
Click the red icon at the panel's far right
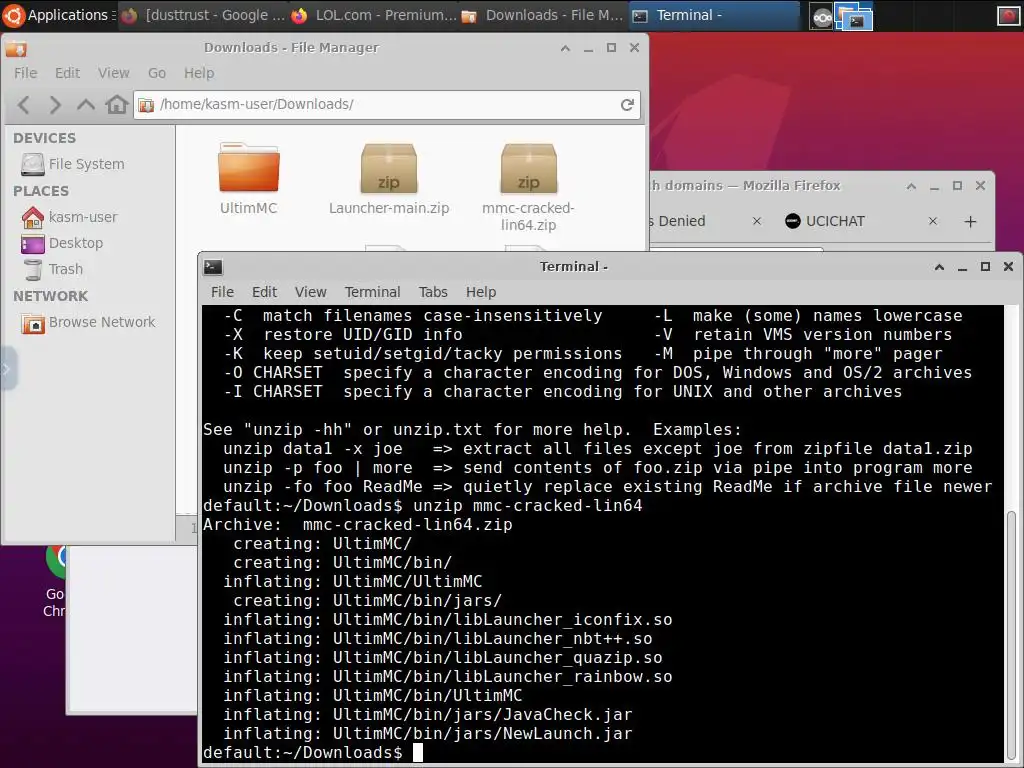coord(1009,16)
